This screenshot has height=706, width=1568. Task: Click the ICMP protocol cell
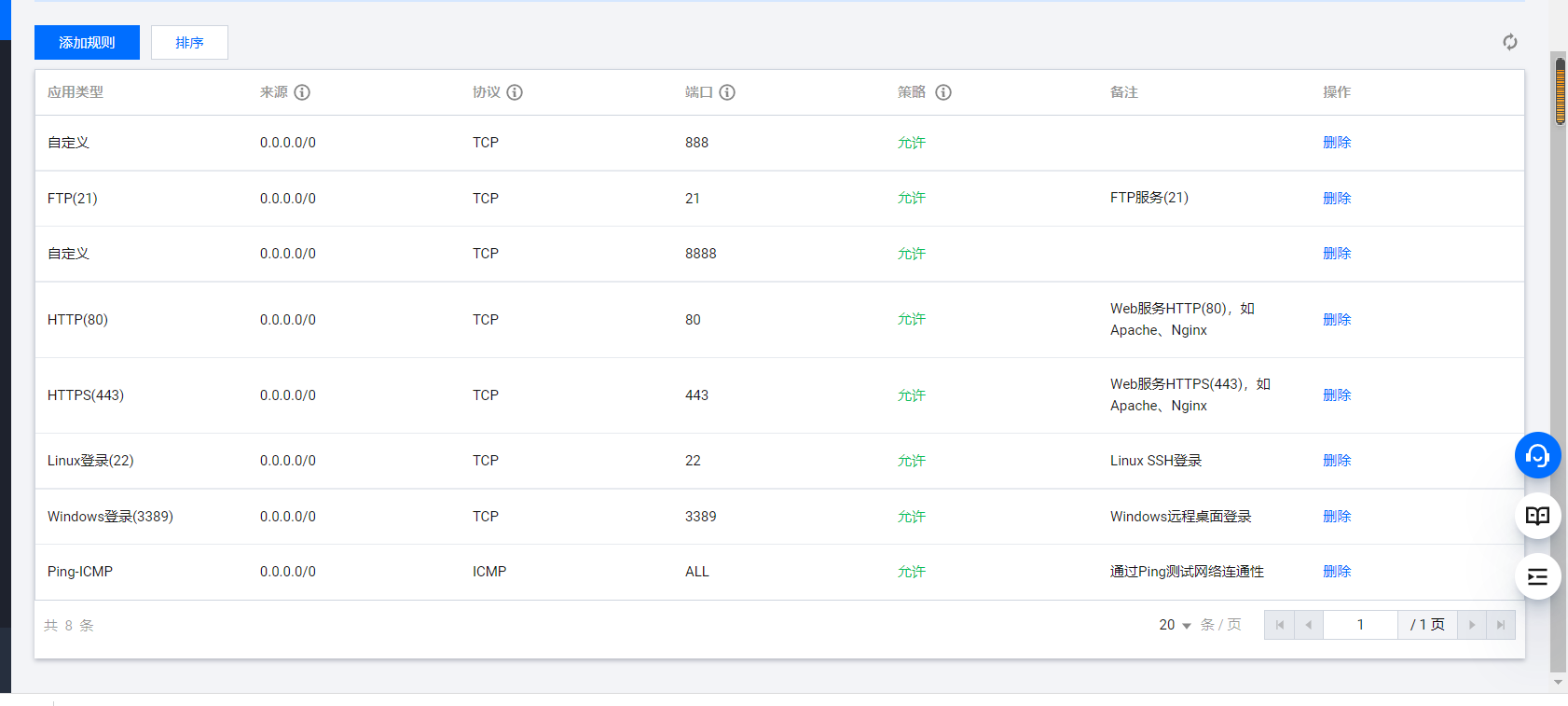[x=489, y=572]
